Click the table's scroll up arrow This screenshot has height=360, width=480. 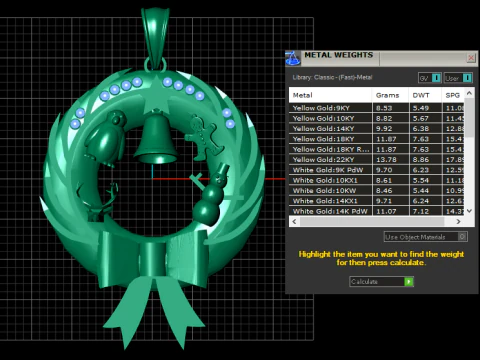[x=469, y=93]
